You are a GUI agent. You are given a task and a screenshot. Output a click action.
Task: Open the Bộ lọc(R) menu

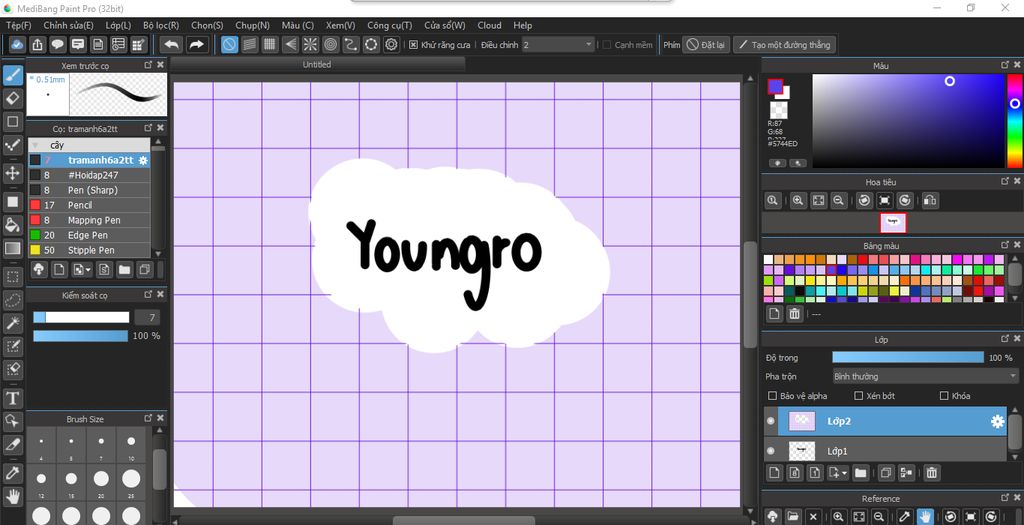pyautogui.click(x=161, y=25)
